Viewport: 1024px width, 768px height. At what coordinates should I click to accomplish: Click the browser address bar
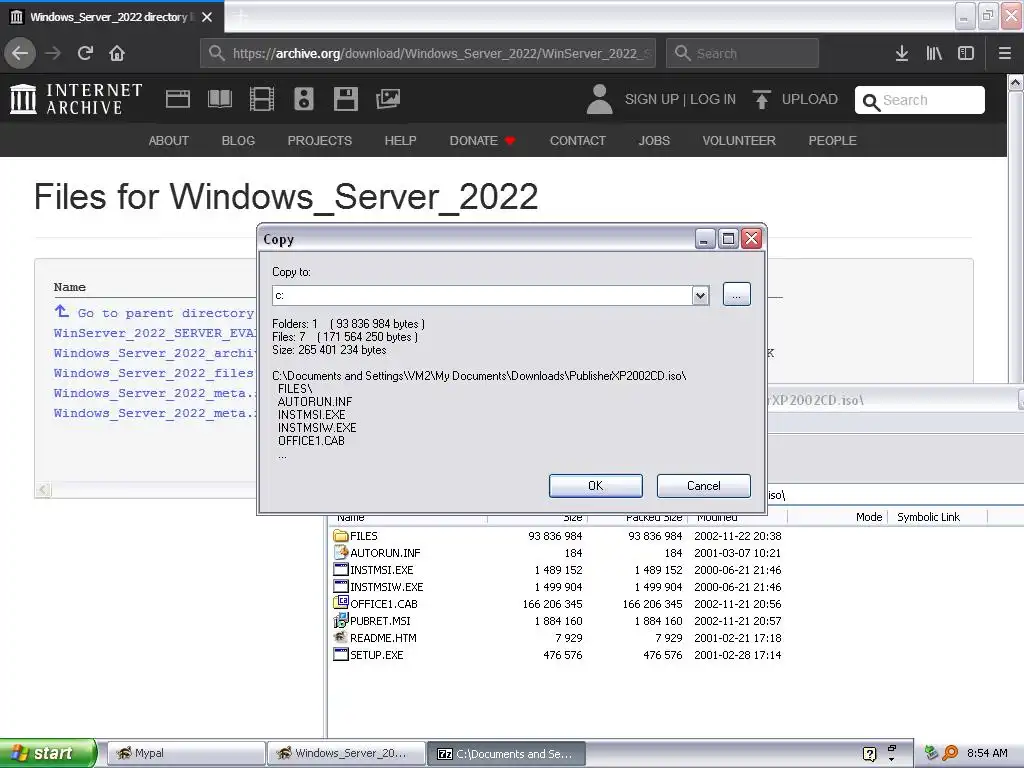tap(428, 54)
